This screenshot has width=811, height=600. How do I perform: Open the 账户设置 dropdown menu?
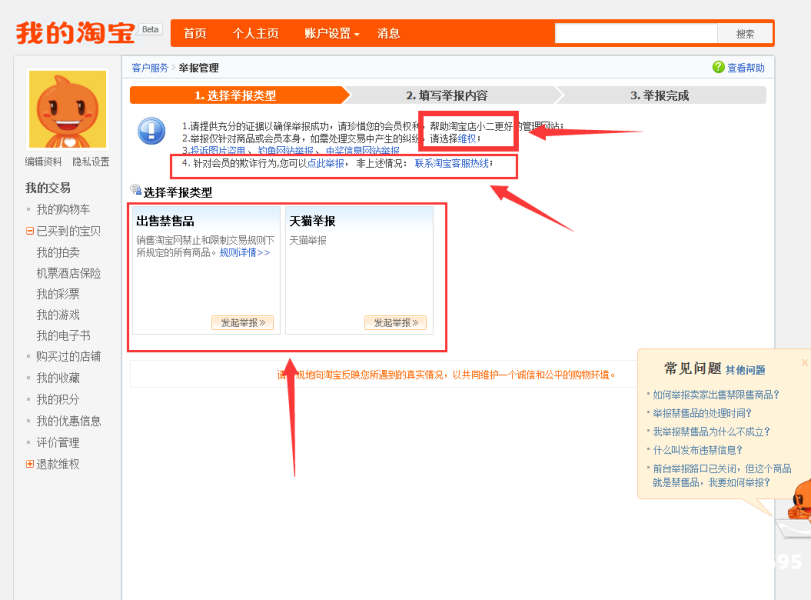(332, 34)
